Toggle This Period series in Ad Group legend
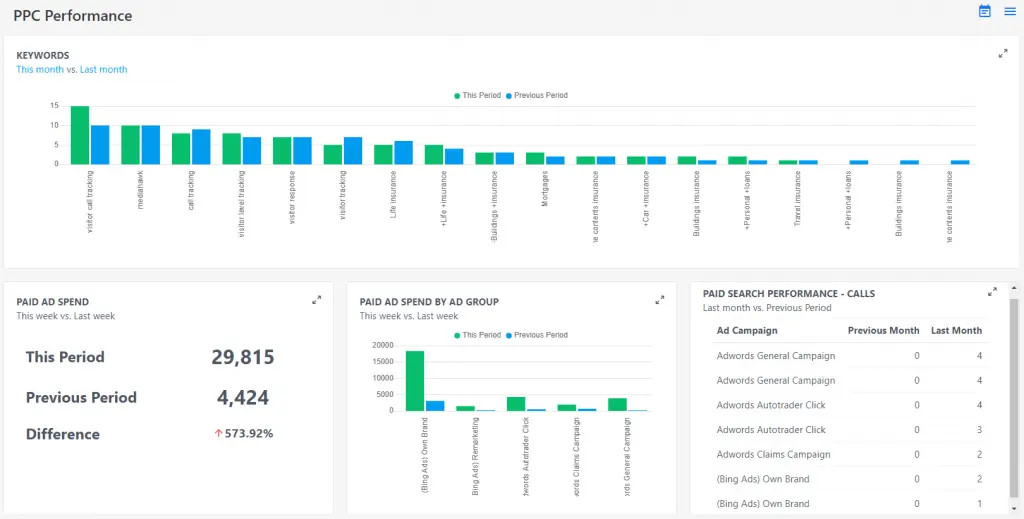Viewport: 1024px width, 519px height. [477, 335]
